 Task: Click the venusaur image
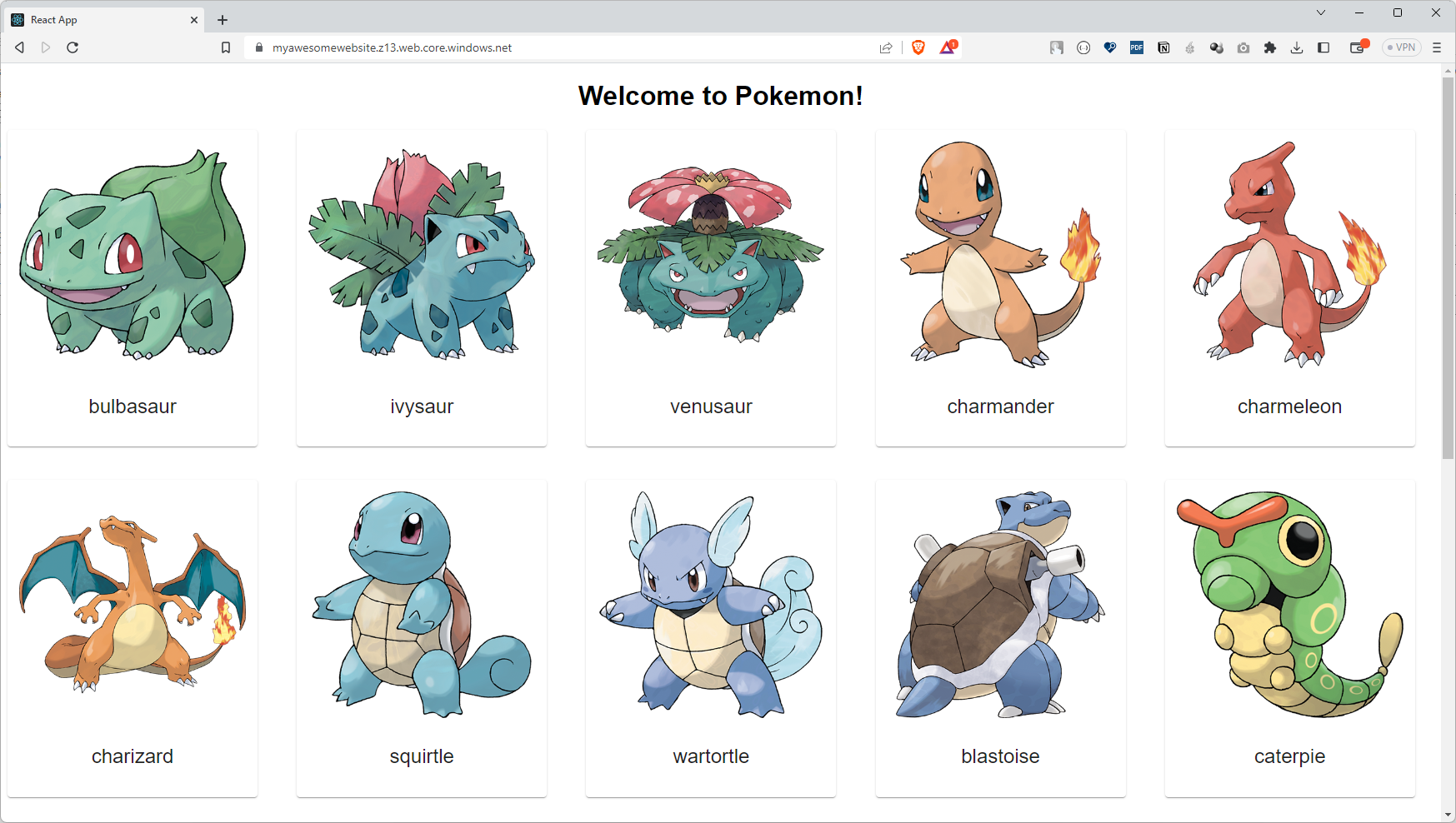(711, 254)
